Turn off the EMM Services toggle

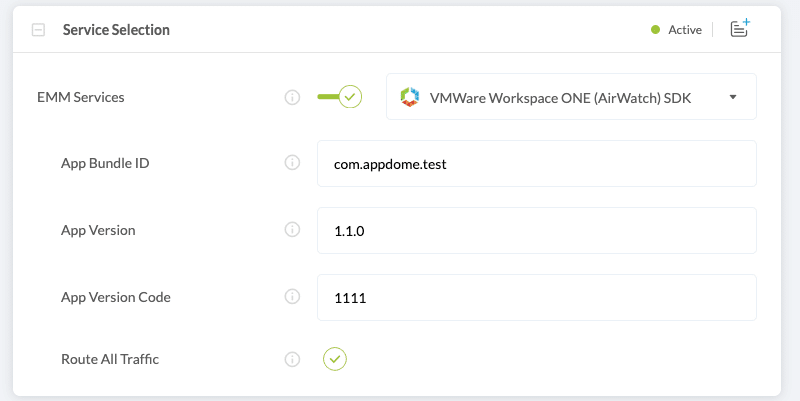(339, 97)
